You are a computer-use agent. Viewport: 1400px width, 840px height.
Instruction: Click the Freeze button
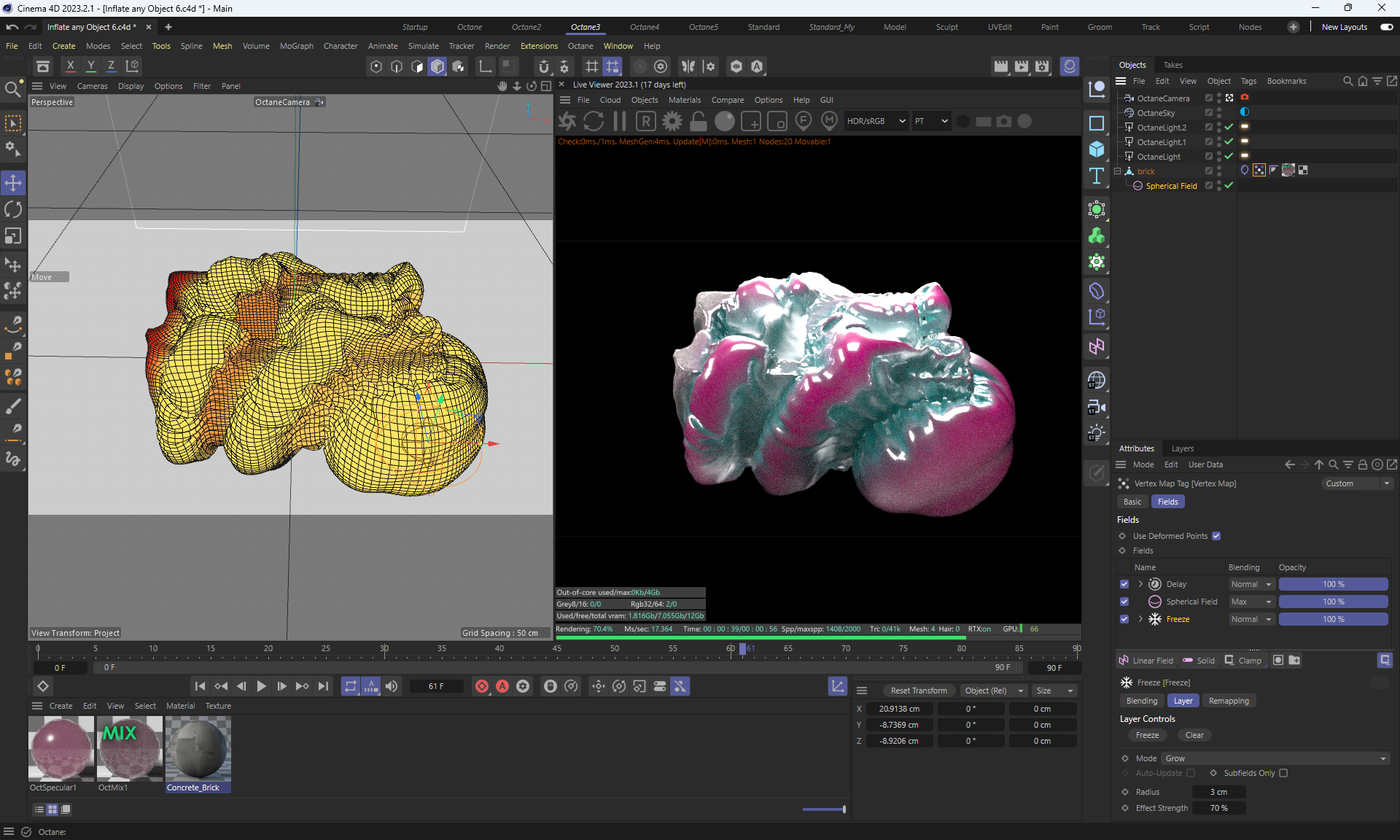pyautogui.click(x=1147, y=735)
